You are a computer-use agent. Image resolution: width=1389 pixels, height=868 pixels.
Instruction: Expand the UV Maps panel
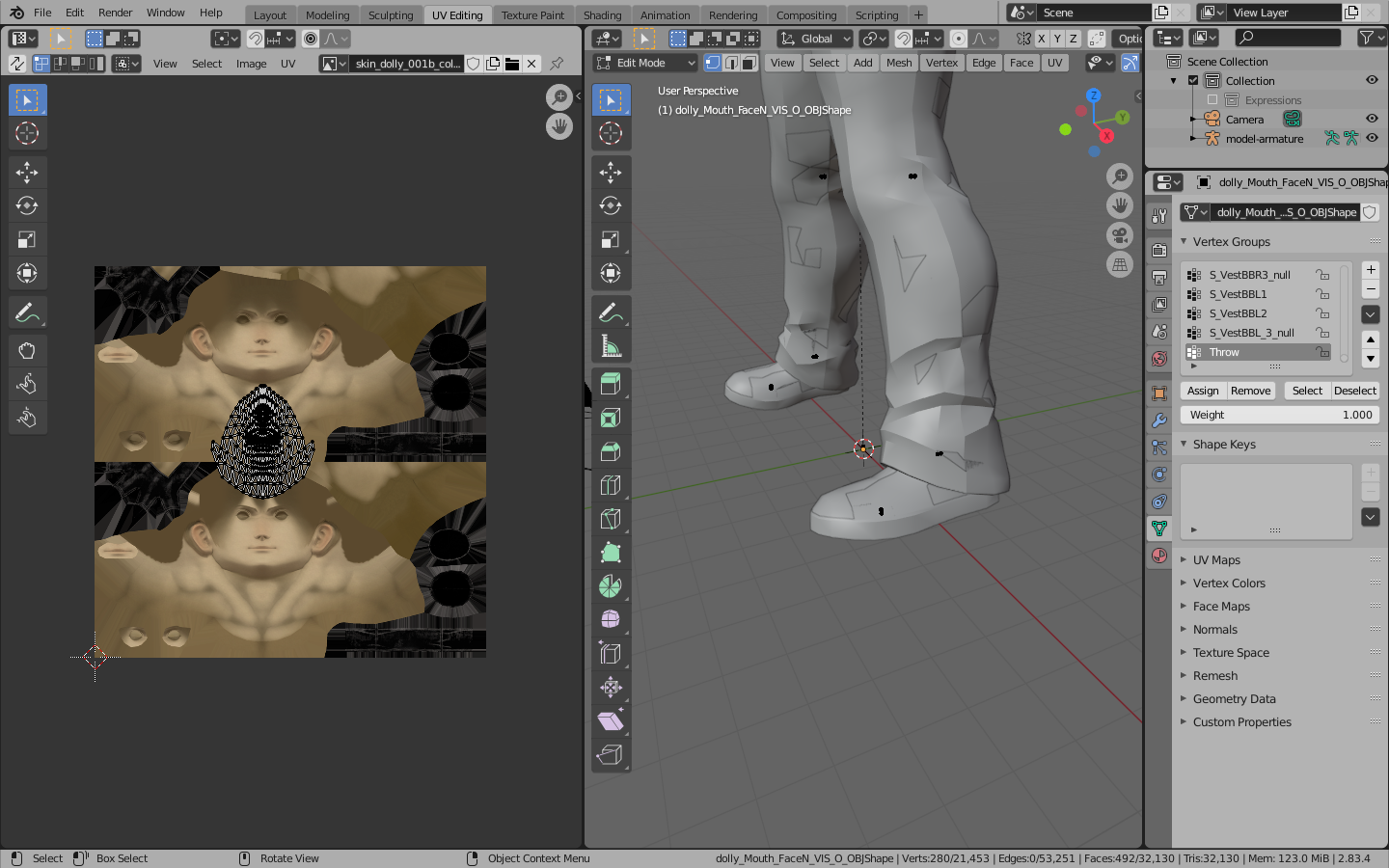pos(1216,560)
